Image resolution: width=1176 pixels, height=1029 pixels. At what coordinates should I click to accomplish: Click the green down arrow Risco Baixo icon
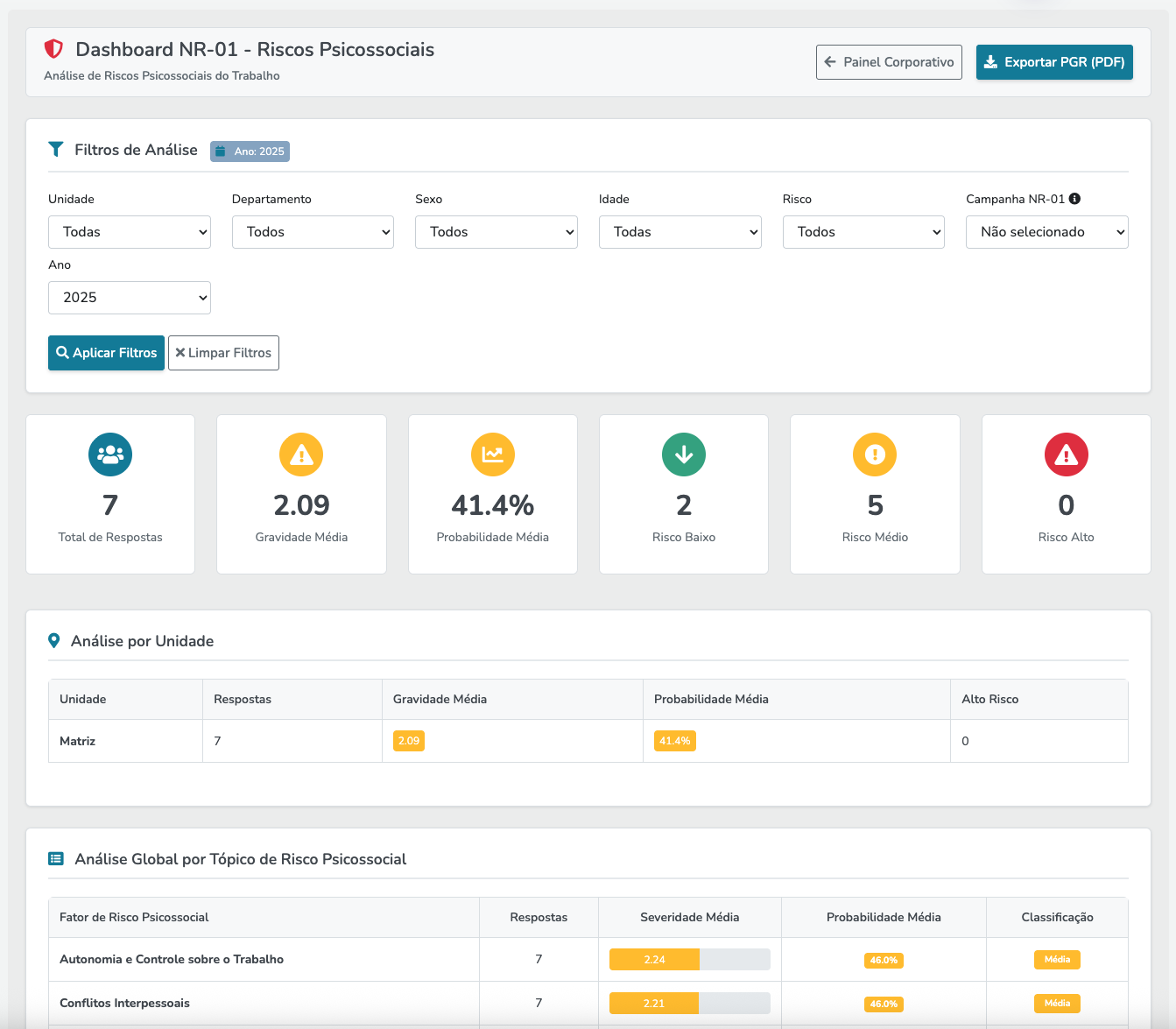(x=683, y=455)
